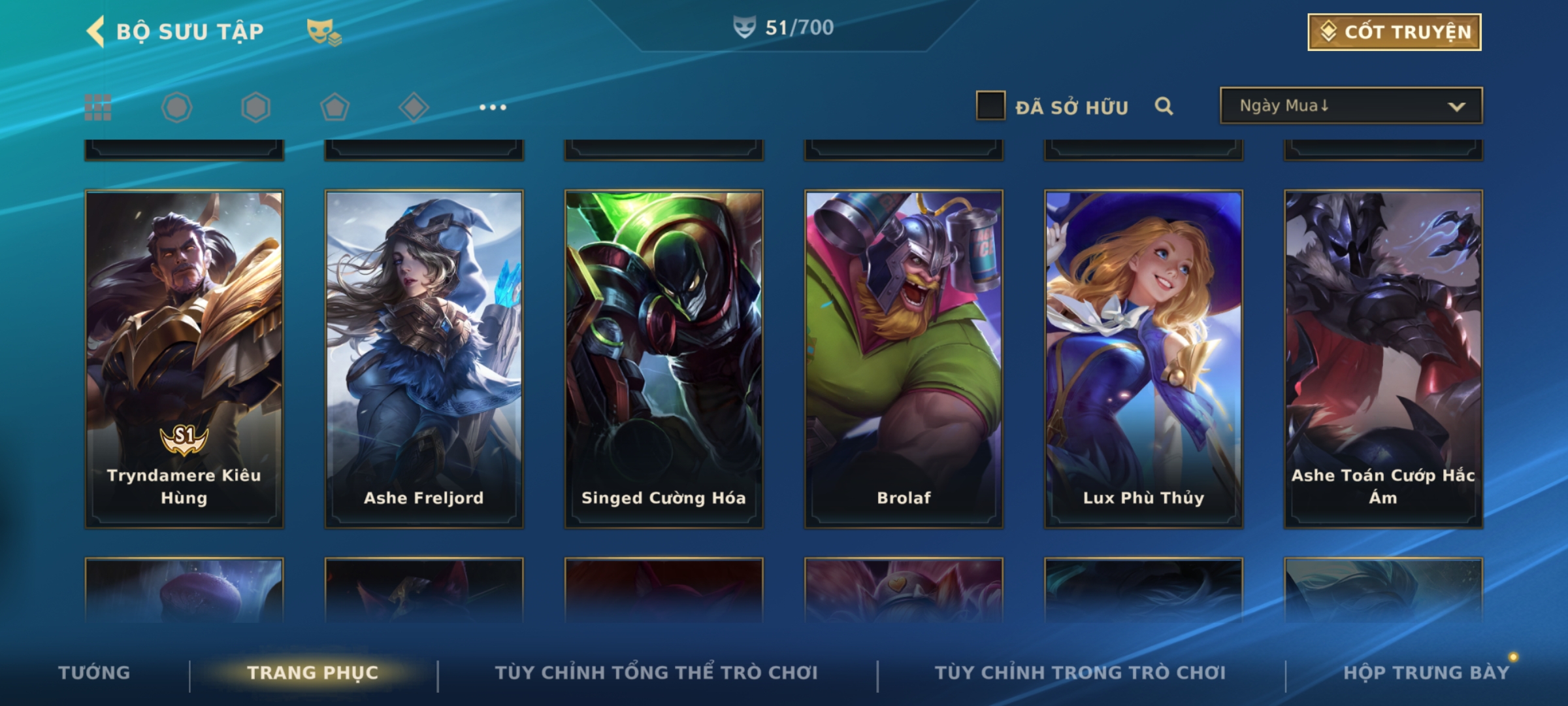Tick the Đã Sở Hữu checkbox
Viewport: 1568px width, 706px height.
990,106
